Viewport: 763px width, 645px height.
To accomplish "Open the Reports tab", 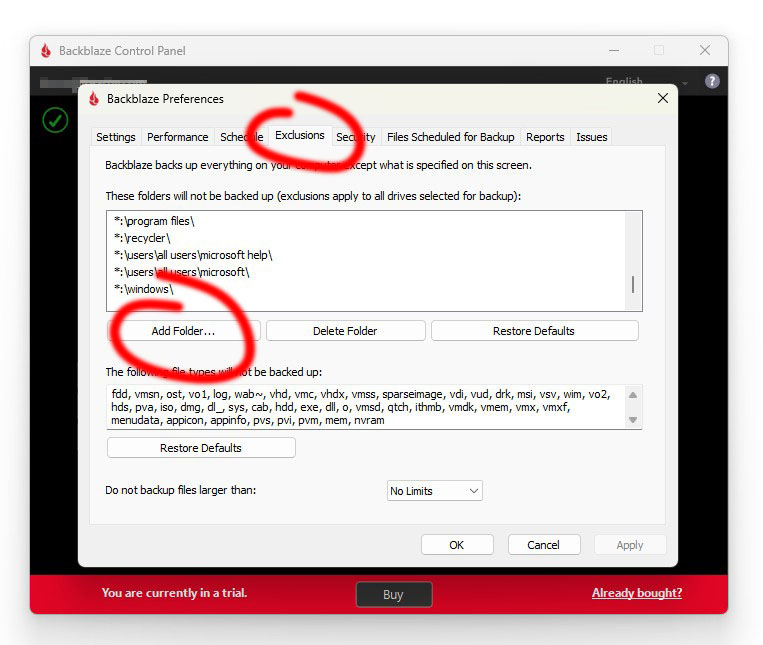I will click(545, 137).
